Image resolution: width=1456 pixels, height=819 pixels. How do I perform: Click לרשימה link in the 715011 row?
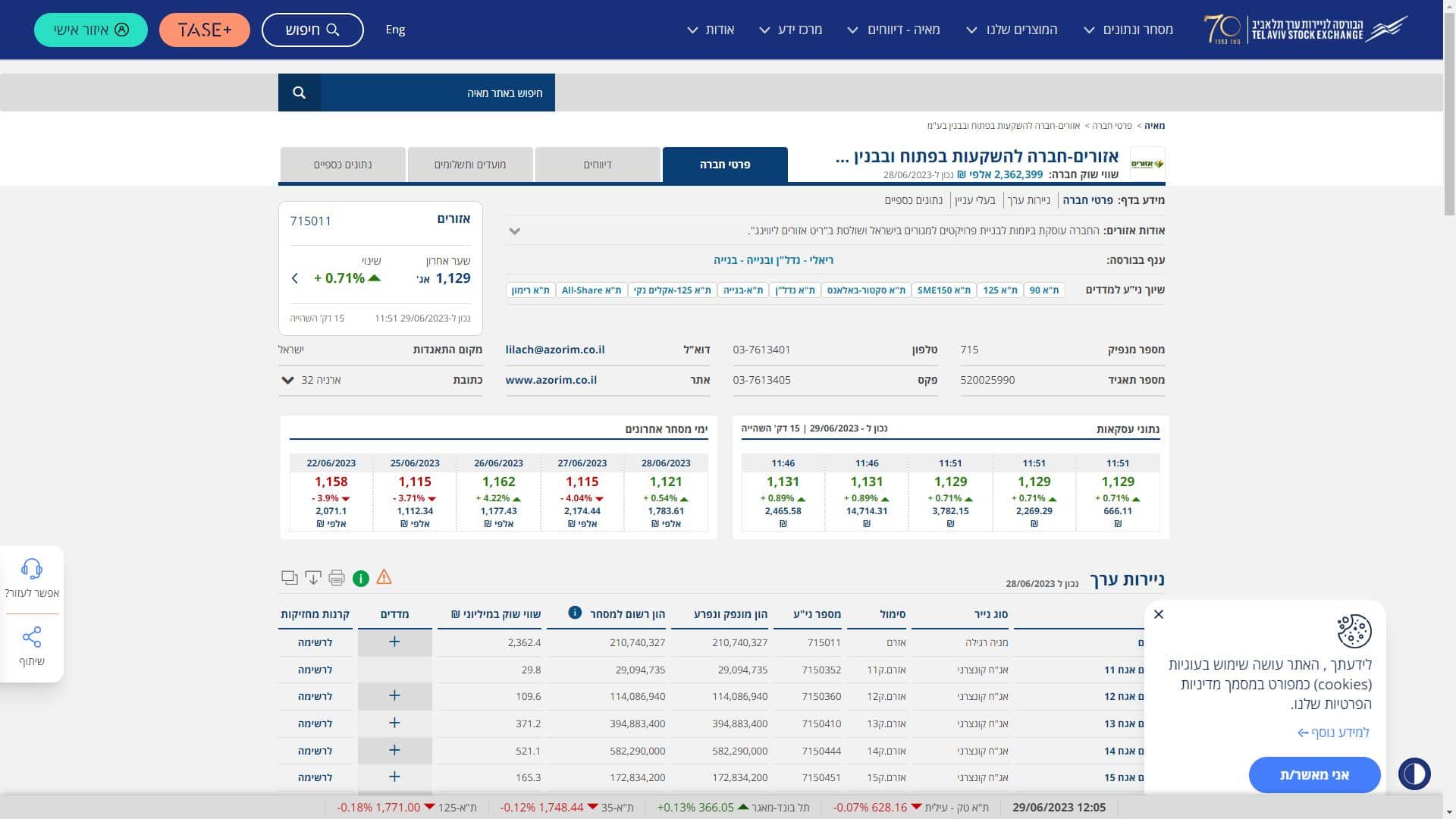click(x=315, y=642)
